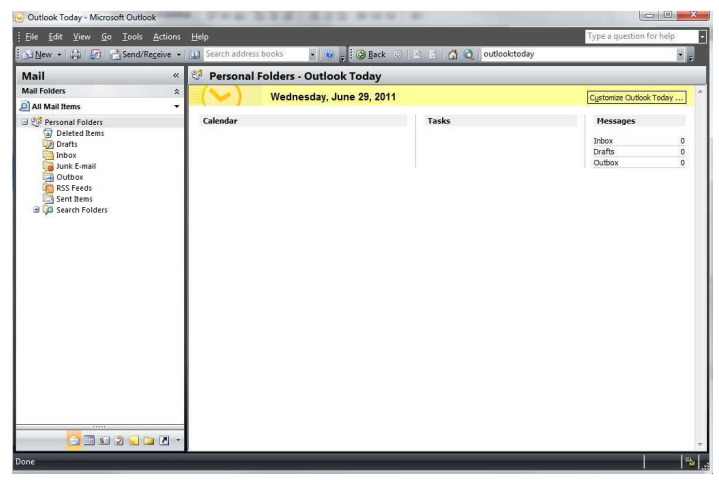The image size is (719, 483).
Task: Click the outlook:today address field
Action: click(579, 54)
